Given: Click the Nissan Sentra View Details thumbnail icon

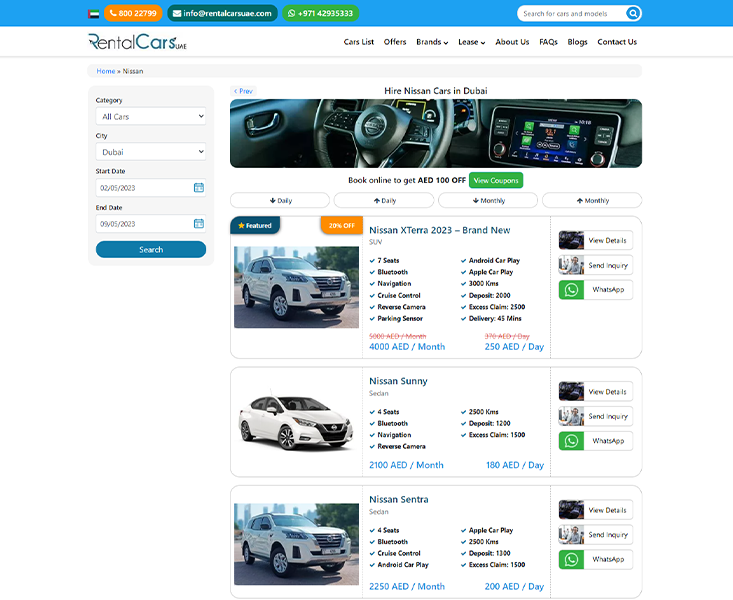Looking at the screenshot, I should (x=571, y=510).
